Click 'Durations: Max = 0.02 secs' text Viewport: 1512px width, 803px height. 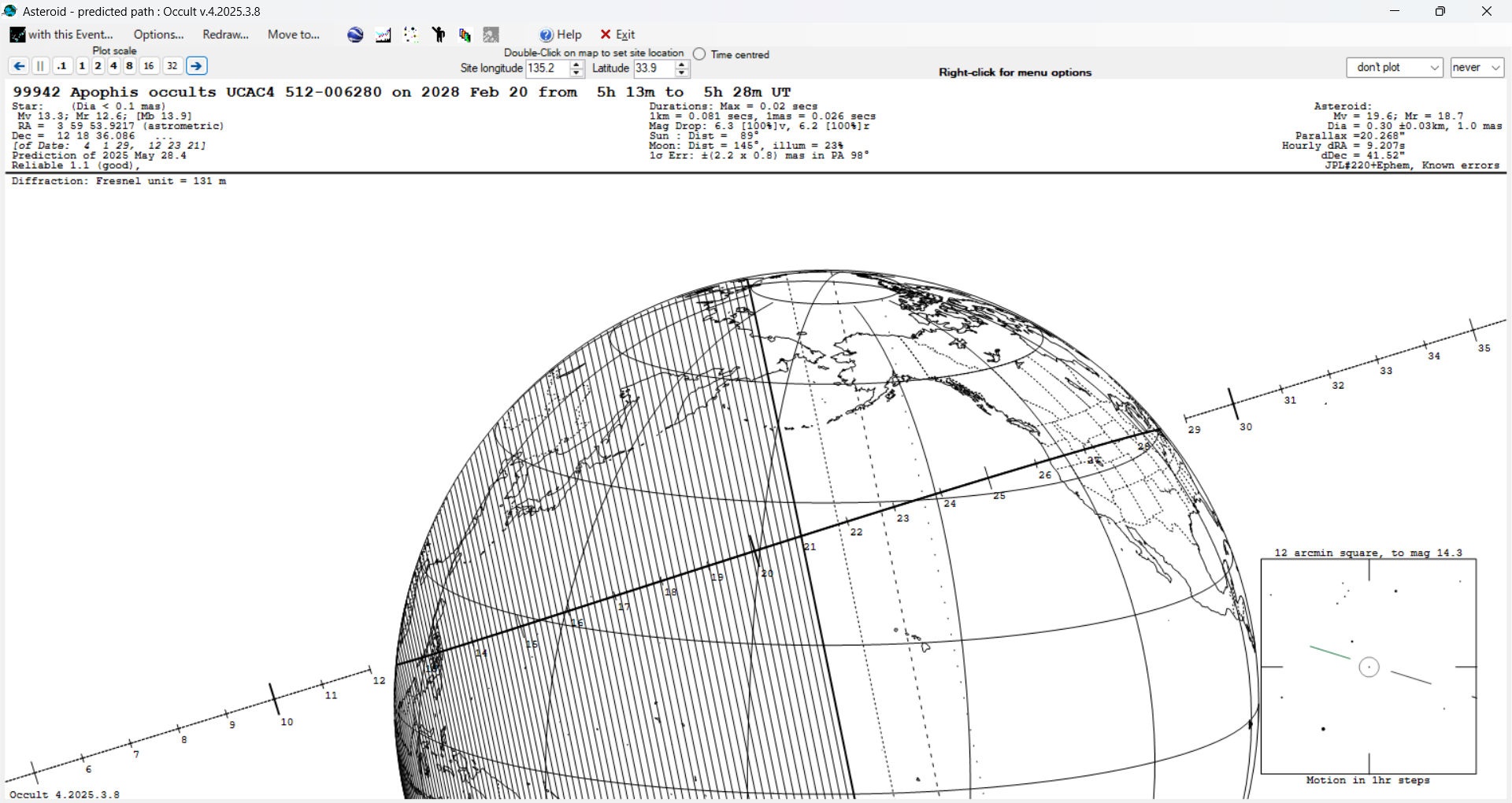[733, 106]
